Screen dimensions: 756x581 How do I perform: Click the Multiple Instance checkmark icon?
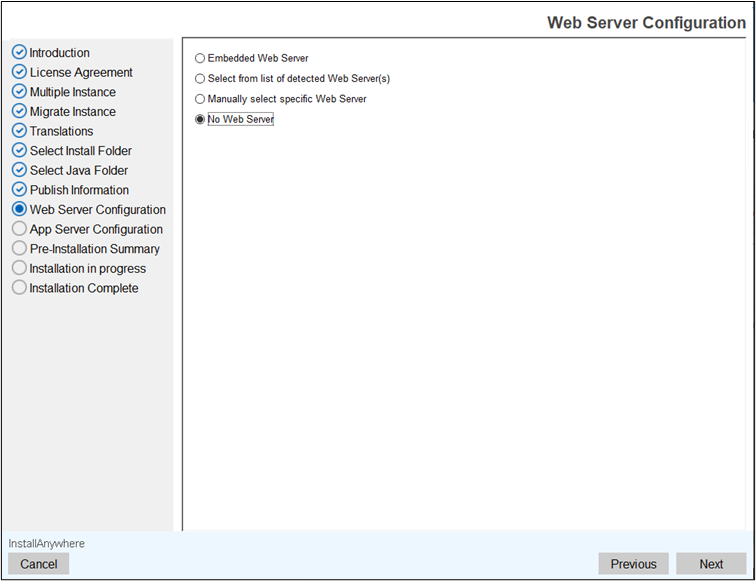click(19, 92)
